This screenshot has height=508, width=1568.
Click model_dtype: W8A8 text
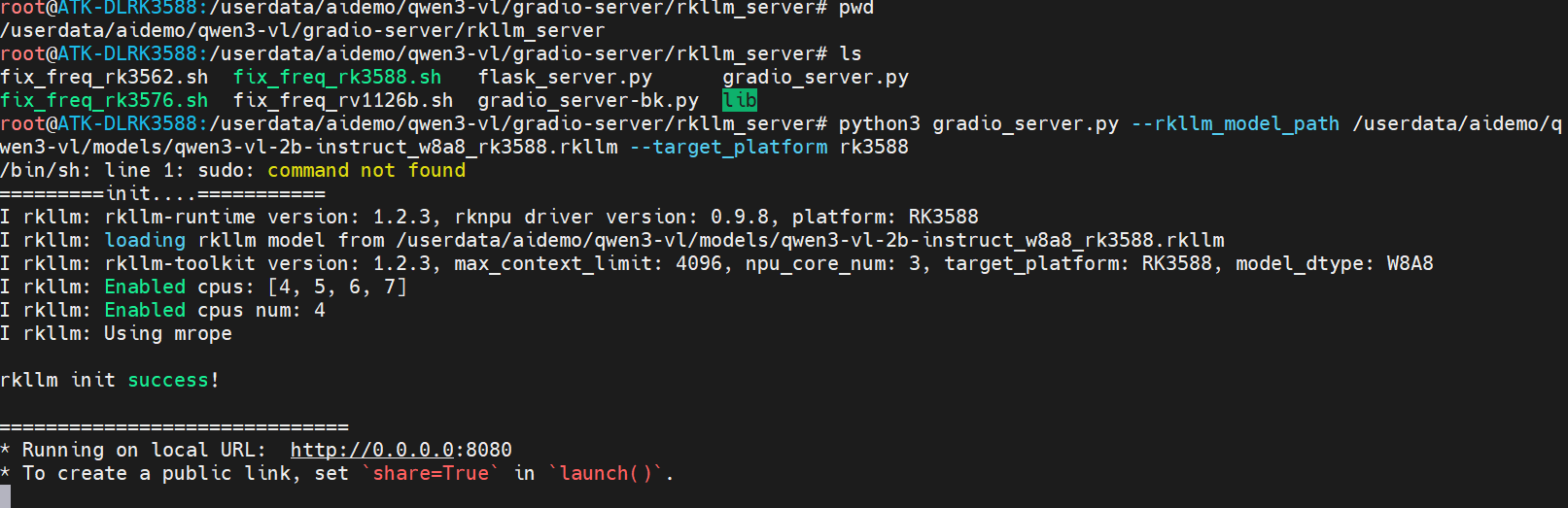[x=1335, y=263]
